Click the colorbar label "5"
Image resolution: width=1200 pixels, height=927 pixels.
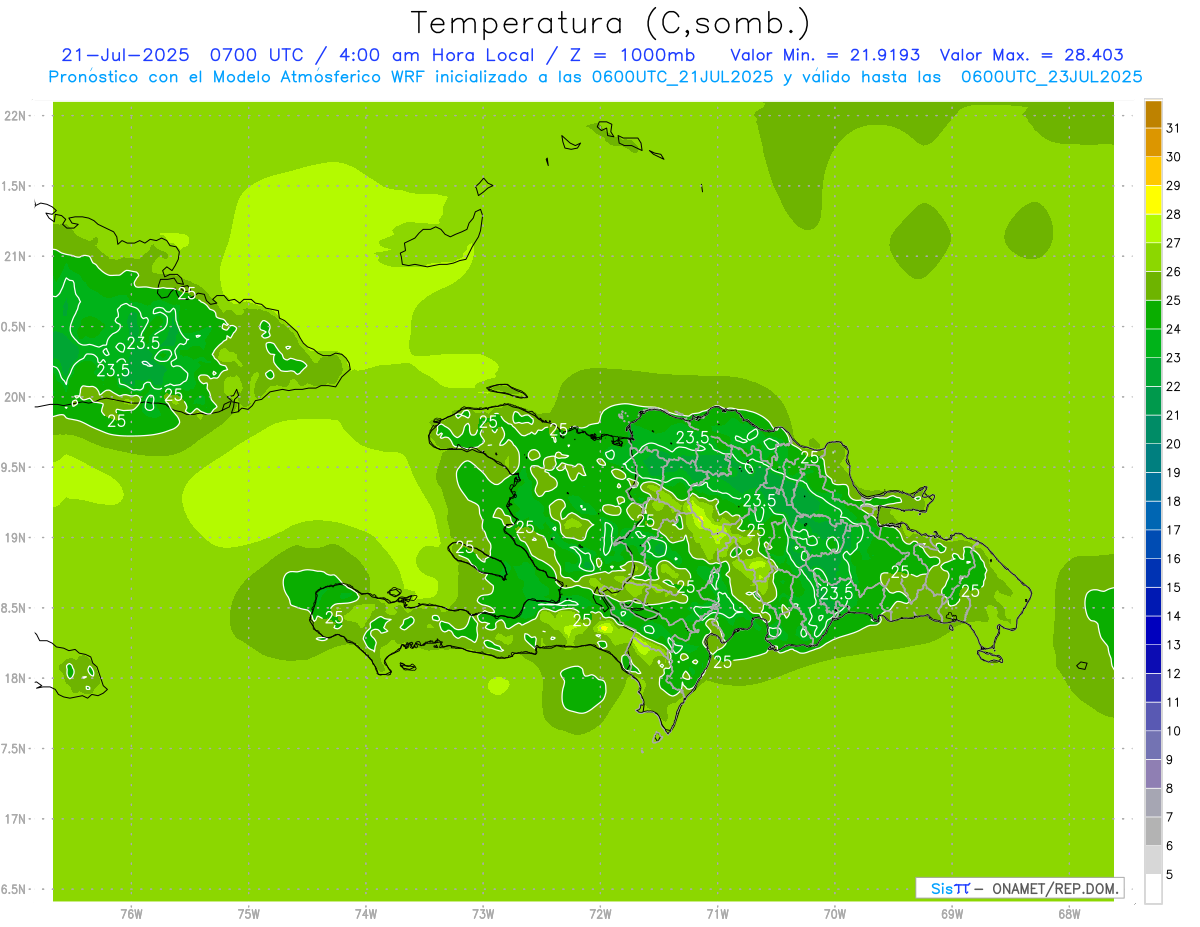click(x=1171, y=875)
